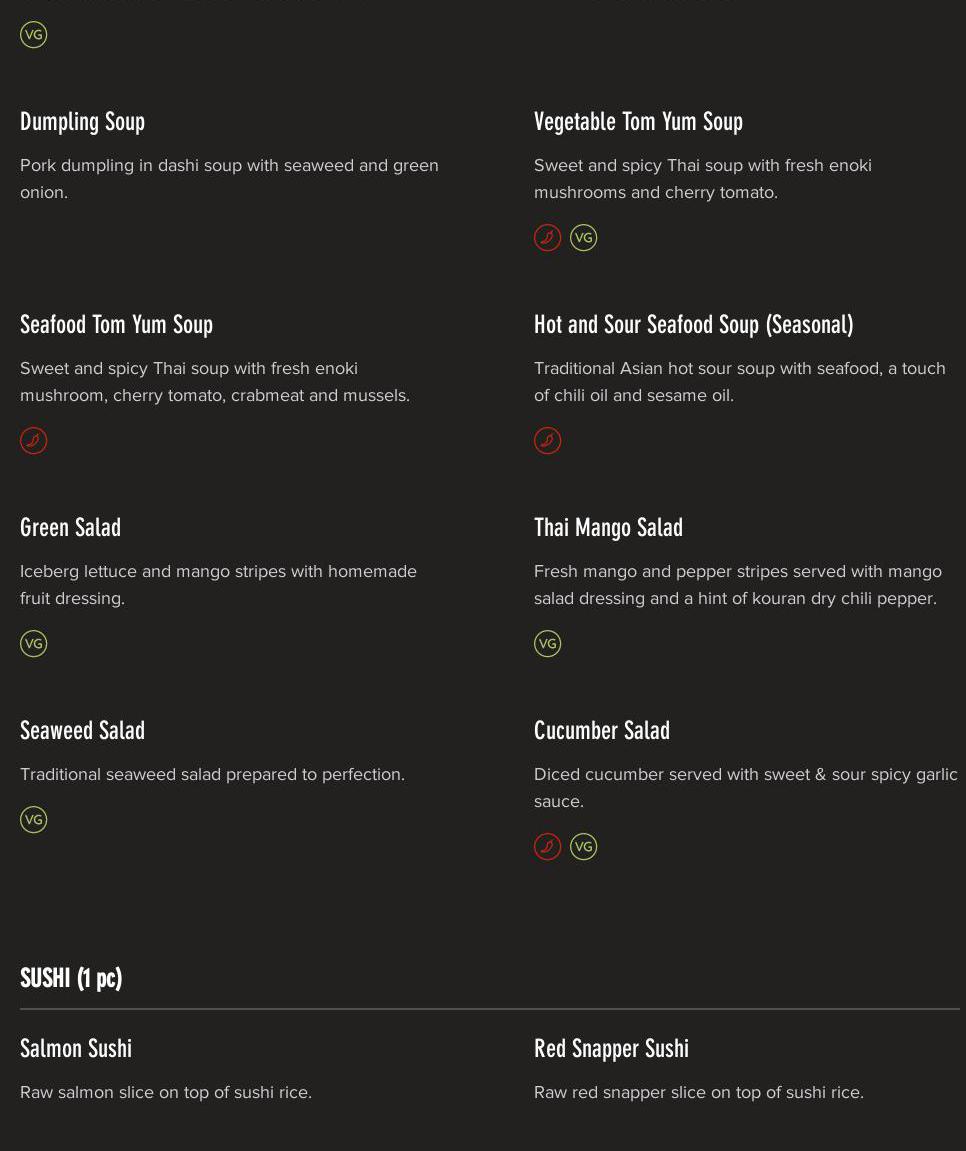
Task: Select the Red Snapper Sushi title
Action: [611, 1049]
